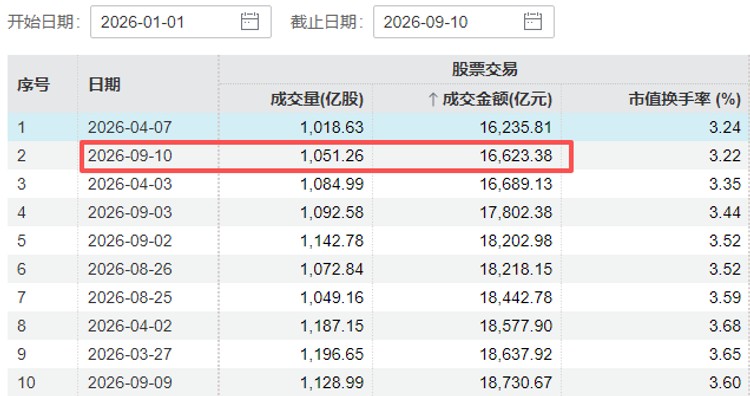Click turnover rate 3.24
The height and width of the screenshot is (396, 750).
[725, 127]
